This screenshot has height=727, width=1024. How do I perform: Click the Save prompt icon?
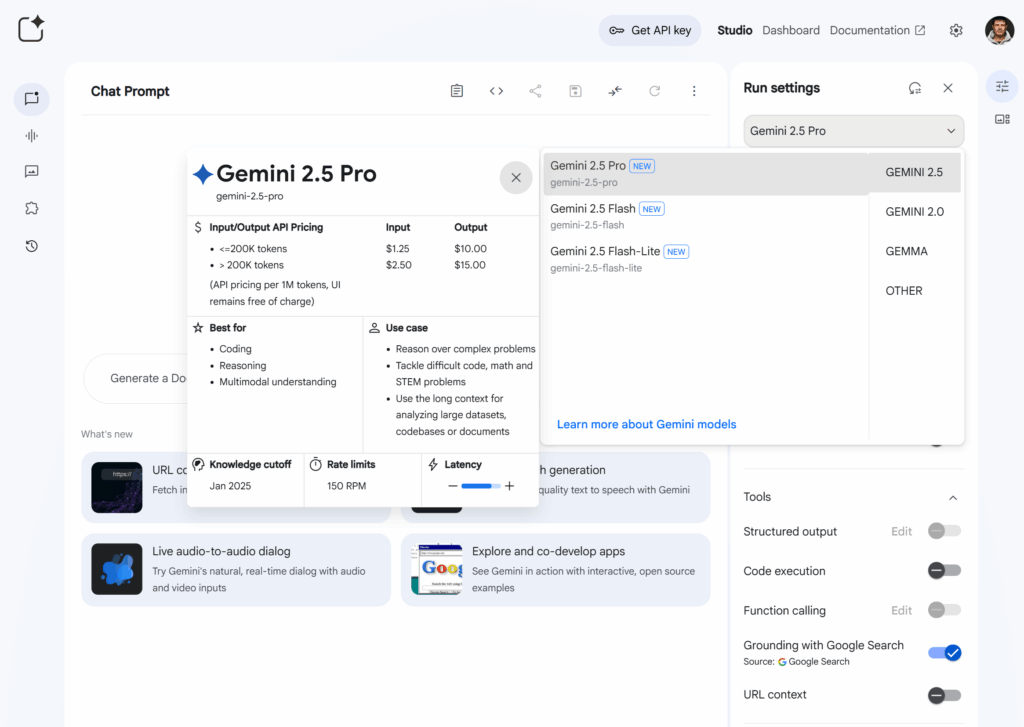[x=575, y=91]
